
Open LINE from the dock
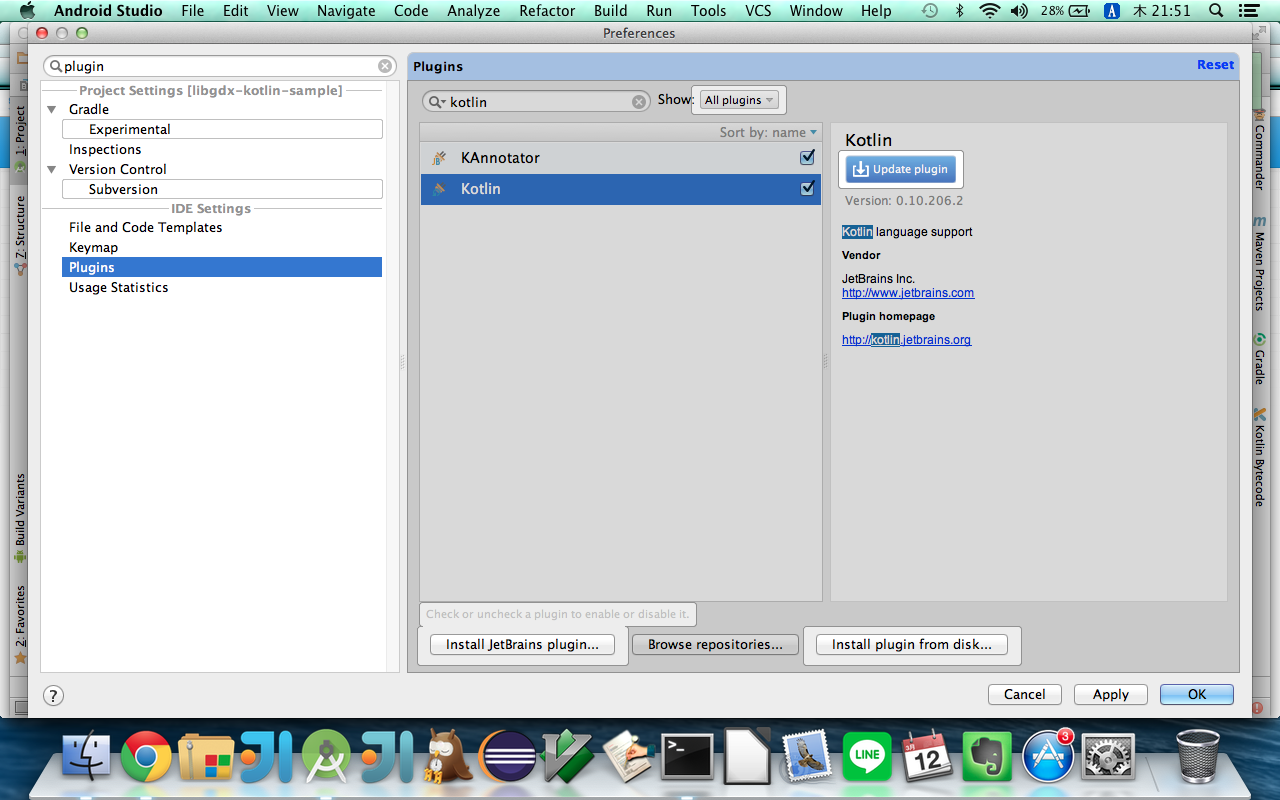(867, 756)
